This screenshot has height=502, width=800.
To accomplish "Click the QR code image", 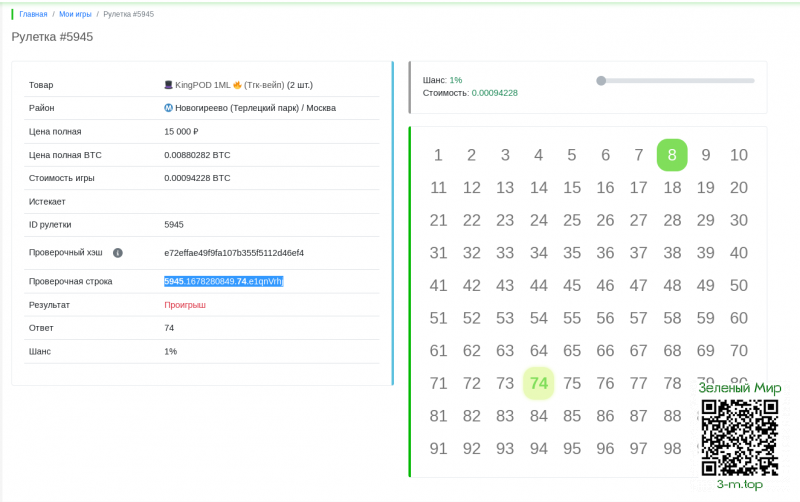I will (x=739, y=437).
